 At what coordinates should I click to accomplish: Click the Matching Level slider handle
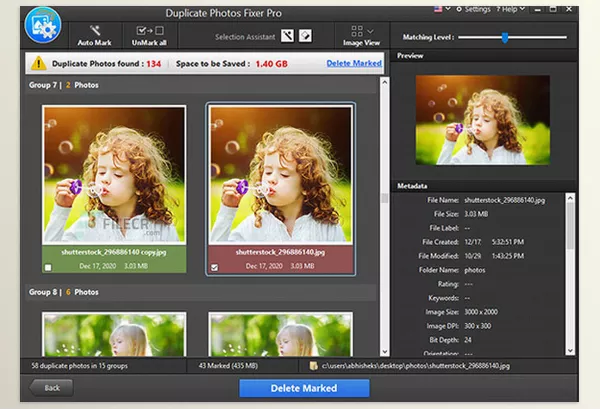(505, 37)
